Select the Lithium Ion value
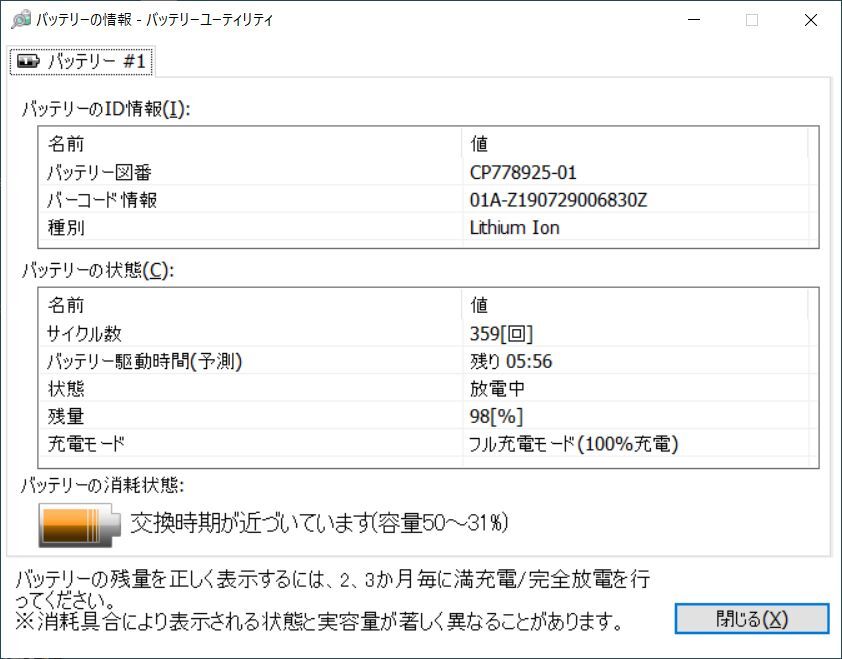This screenshot has height=659, width=842. [514, 228]
